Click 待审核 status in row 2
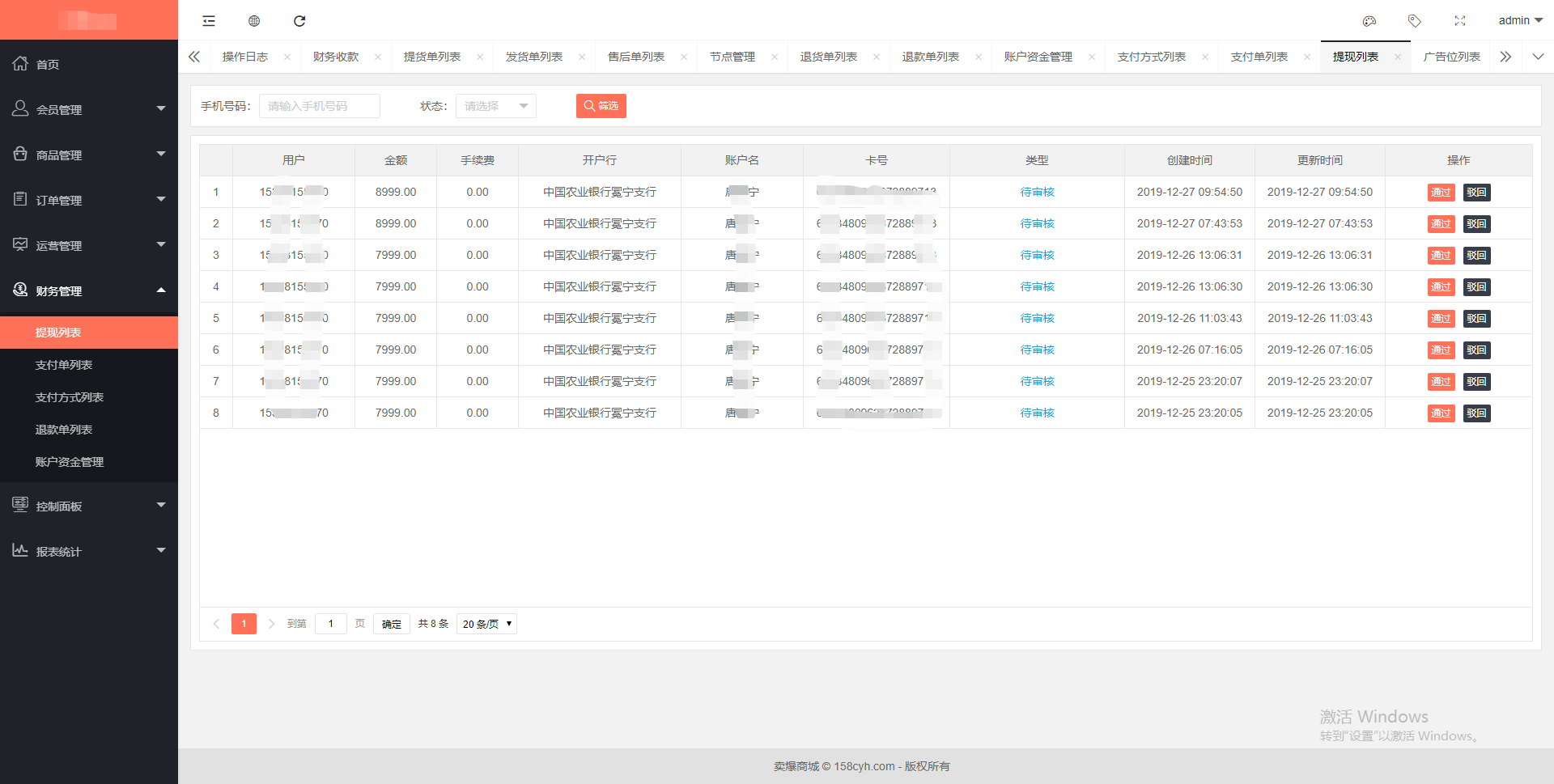 (x=1037, y=223)
